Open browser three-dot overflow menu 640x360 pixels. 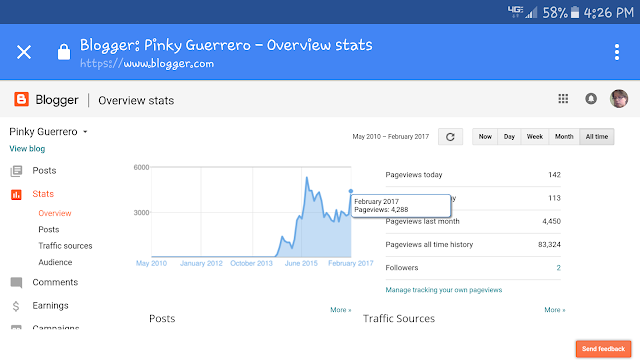coord(617,52)
